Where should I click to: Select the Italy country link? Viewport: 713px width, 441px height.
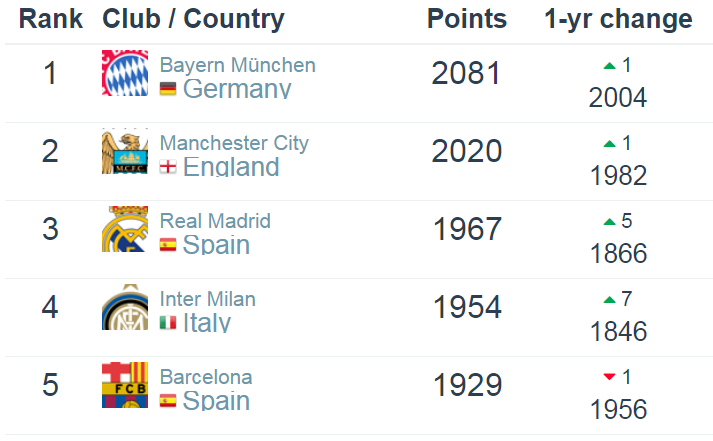207,323
